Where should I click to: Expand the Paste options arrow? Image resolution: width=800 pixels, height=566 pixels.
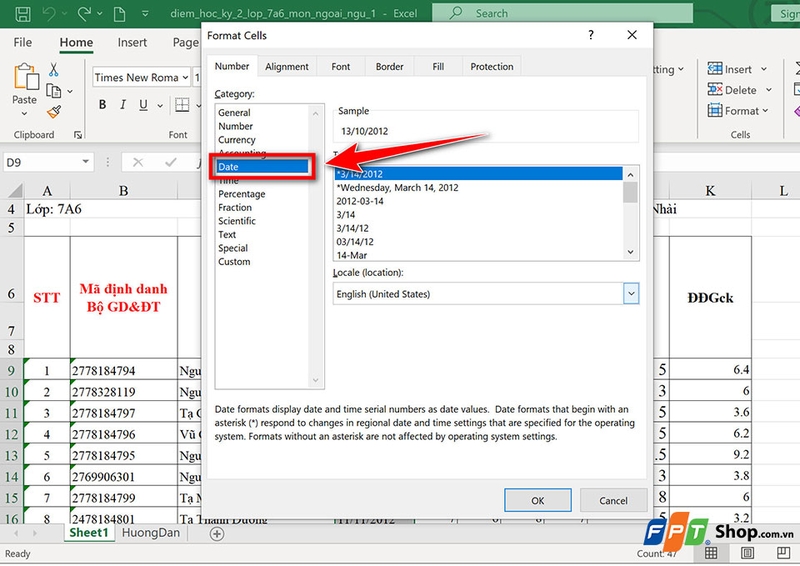point(24,113)
